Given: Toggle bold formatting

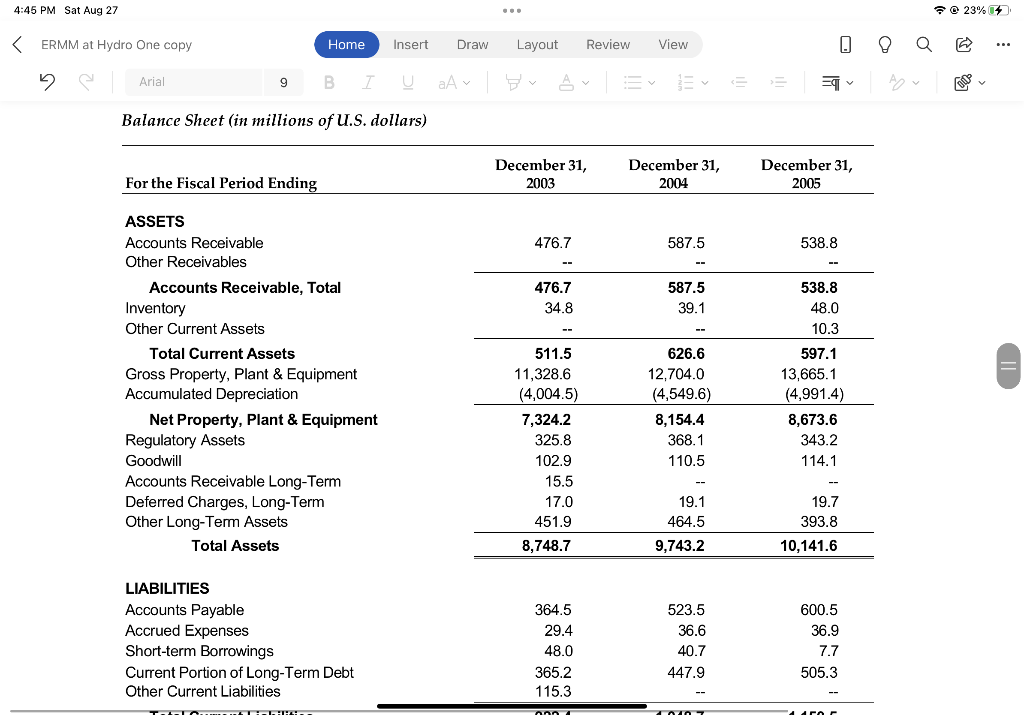Looking at the screenshot, I should 329,82.
